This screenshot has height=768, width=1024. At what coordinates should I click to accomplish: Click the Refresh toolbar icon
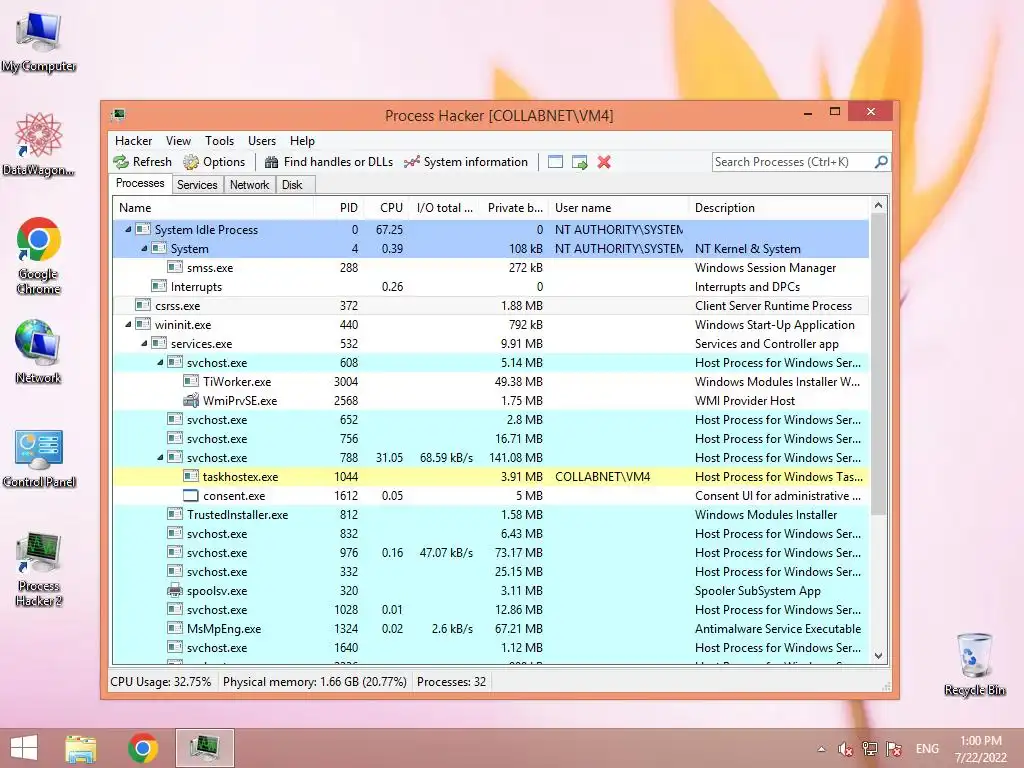pyautogui.click(x=121, y=162)
